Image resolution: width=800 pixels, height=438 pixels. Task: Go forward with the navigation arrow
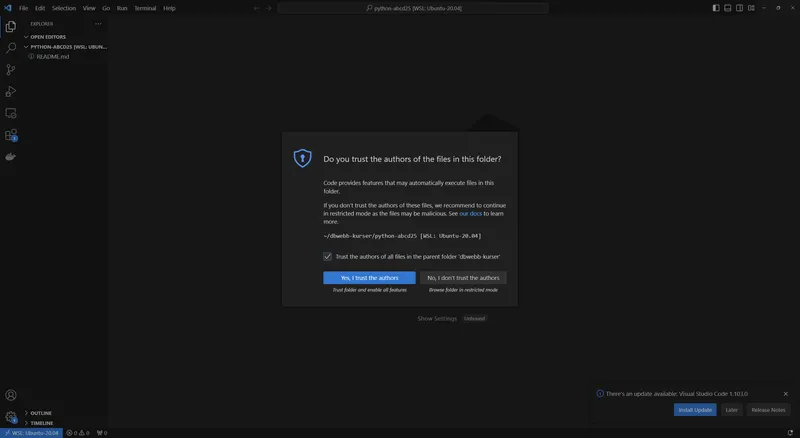coord(268,8)
